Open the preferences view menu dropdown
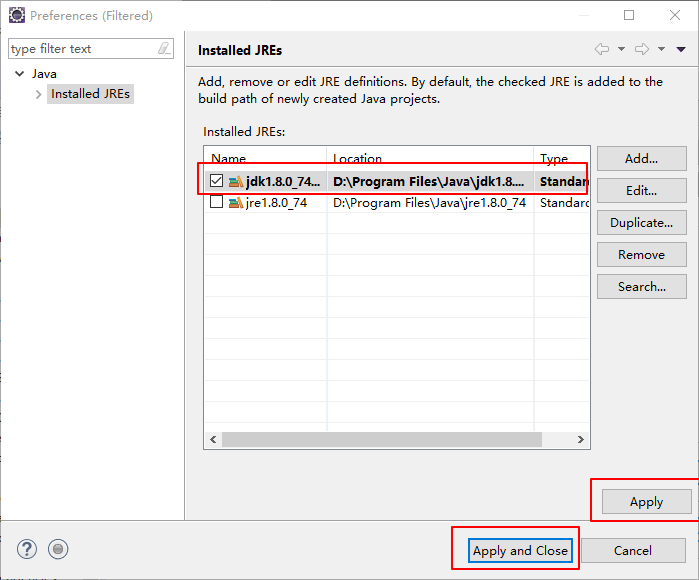 click(x=681, y=49)
